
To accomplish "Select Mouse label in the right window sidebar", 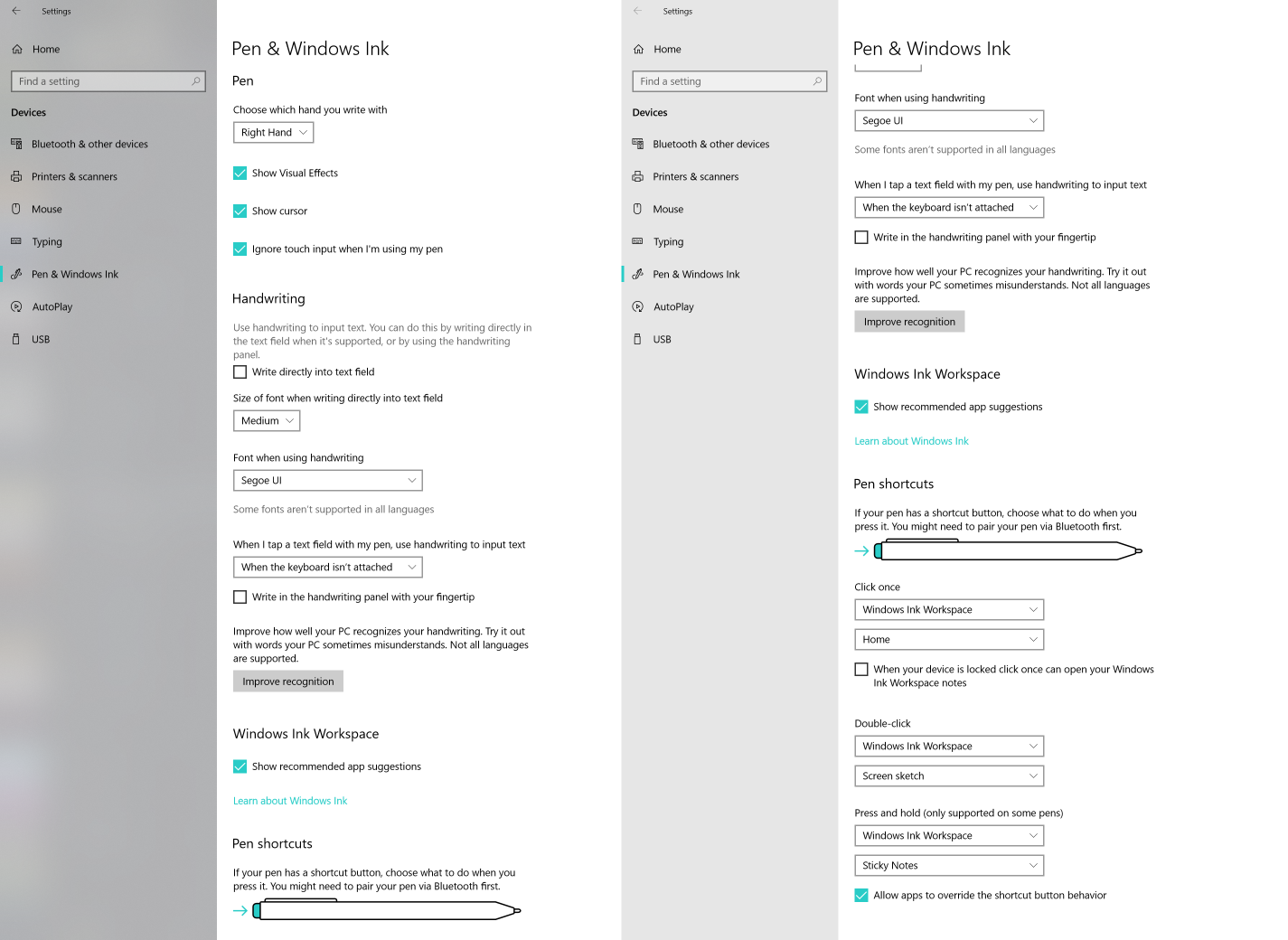I will coord(668,209).
